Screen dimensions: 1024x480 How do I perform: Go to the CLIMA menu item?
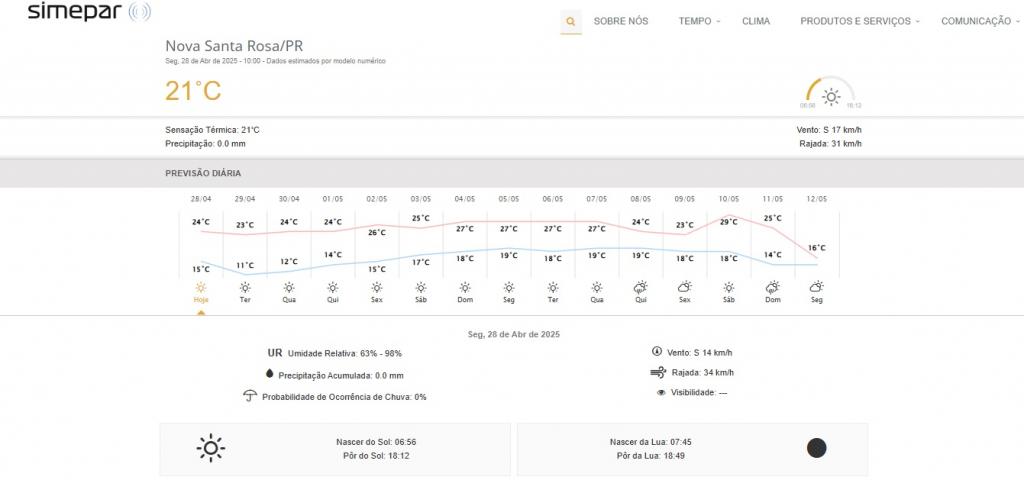coord(756,21)
